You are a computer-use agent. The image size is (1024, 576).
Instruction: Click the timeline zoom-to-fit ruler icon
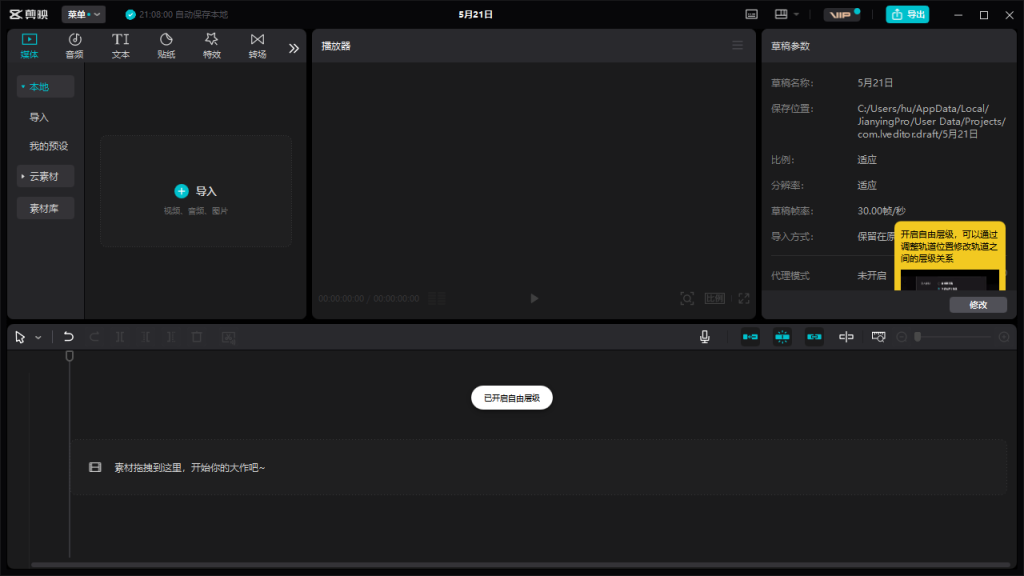[x=878, y=337]
